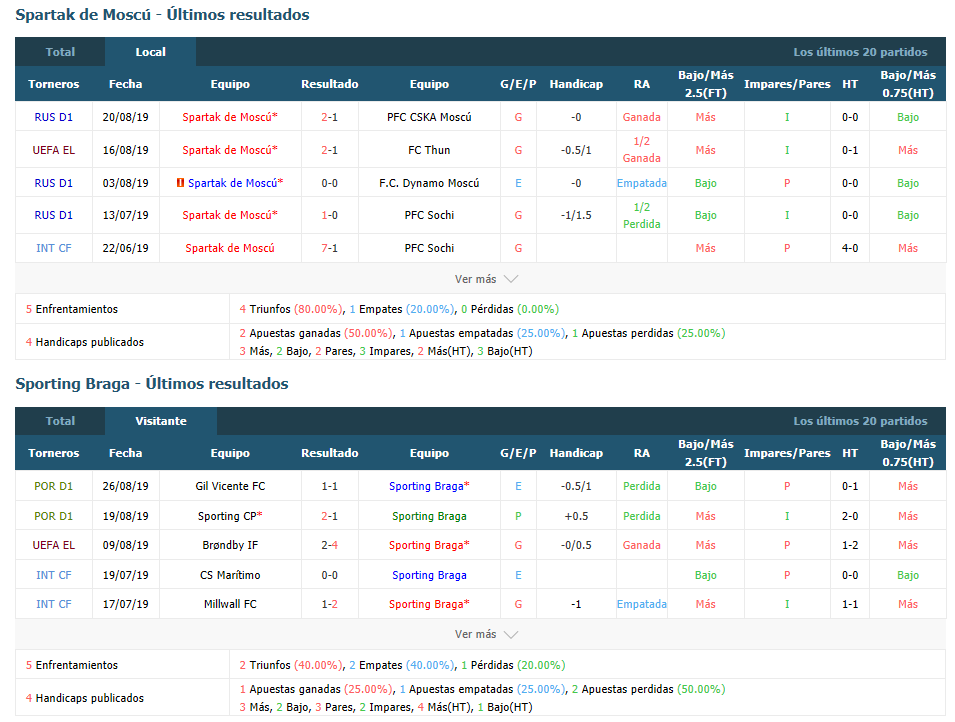Click Empatada result in Dynamo Moscú row
Viewport: 955px width, 722px height.
click(642, 183)
